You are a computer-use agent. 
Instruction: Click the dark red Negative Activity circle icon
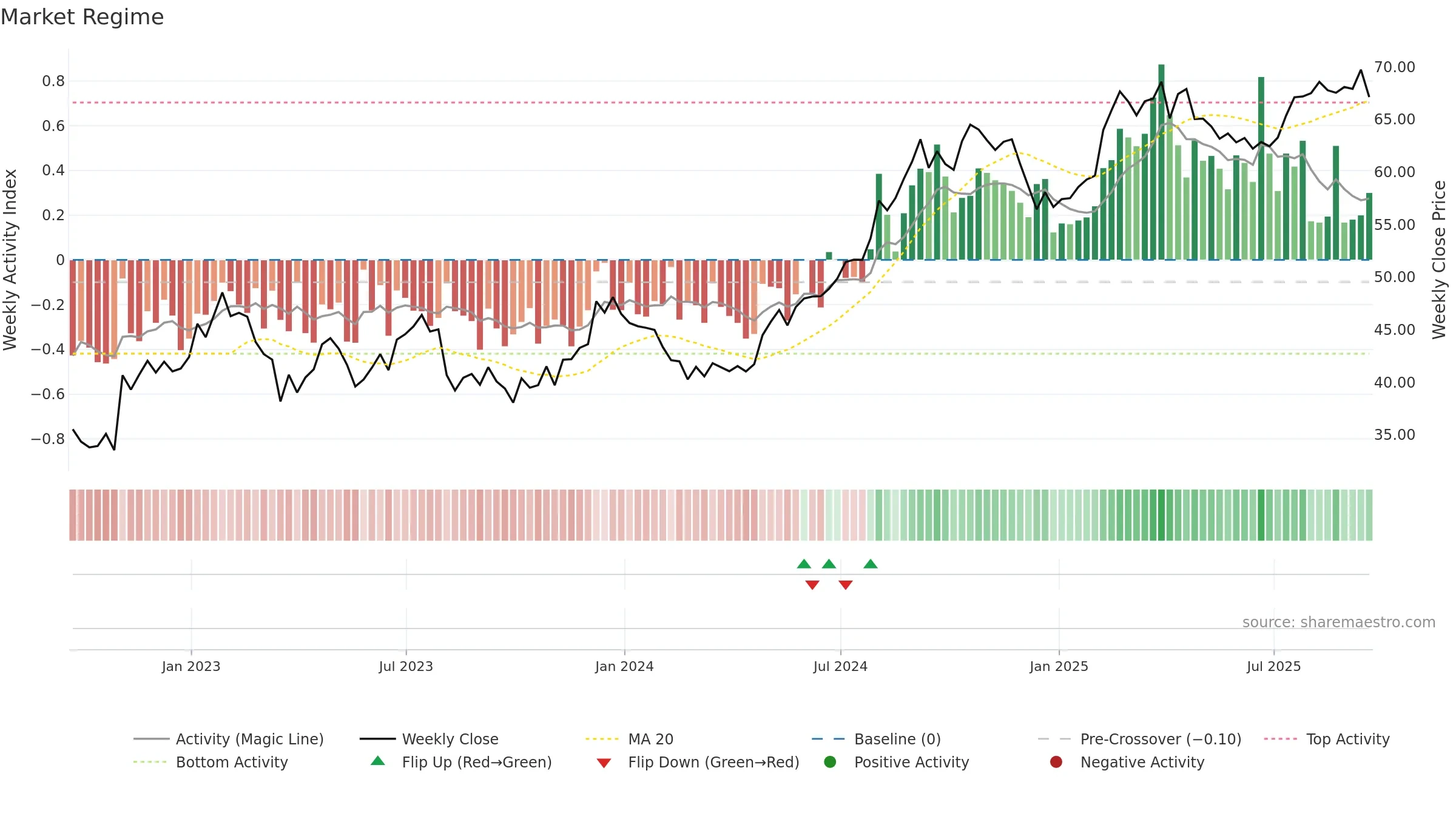point(1056,761)
